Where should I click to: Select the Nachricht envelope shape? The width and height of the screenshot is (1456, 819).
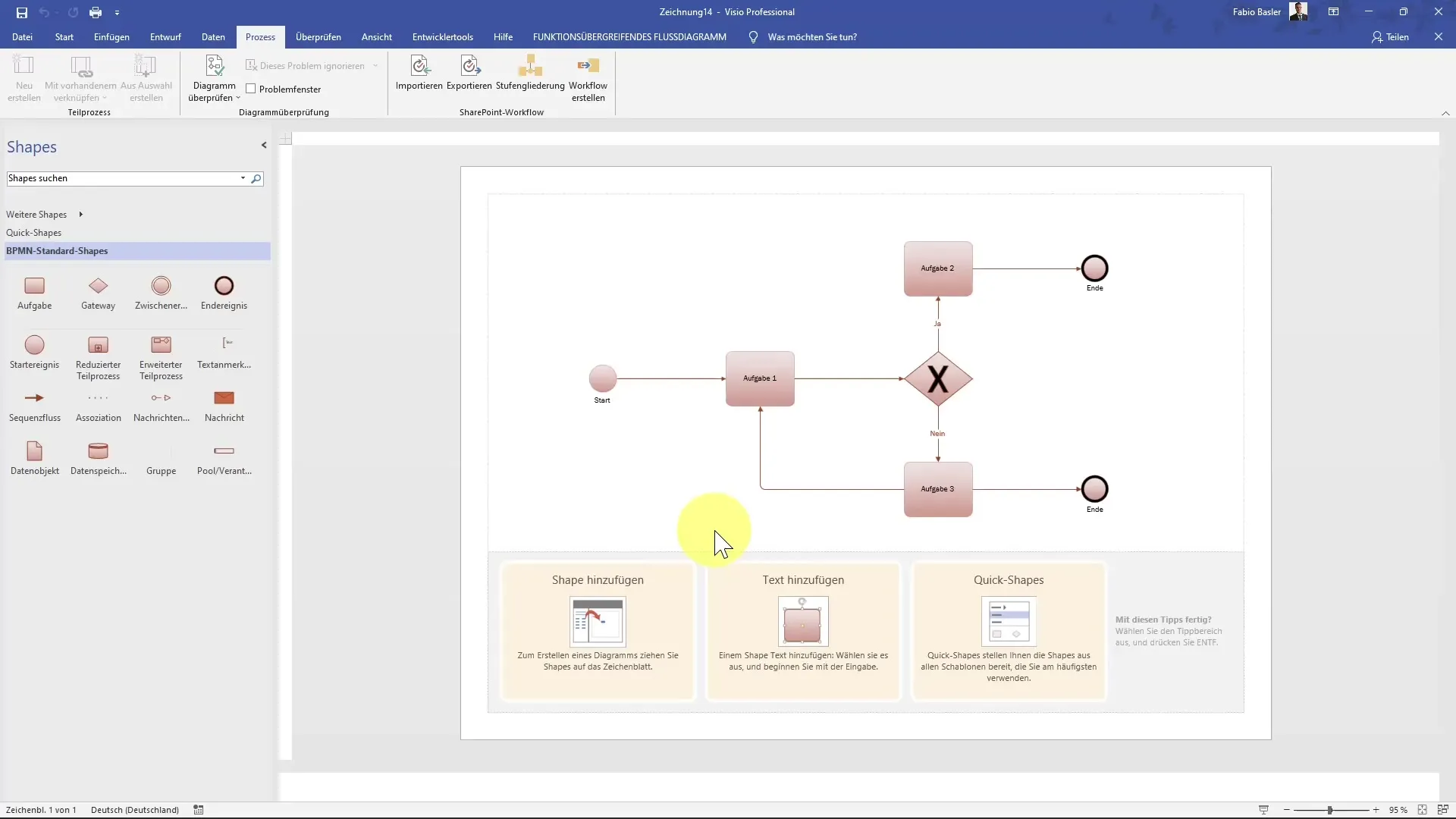224,406
